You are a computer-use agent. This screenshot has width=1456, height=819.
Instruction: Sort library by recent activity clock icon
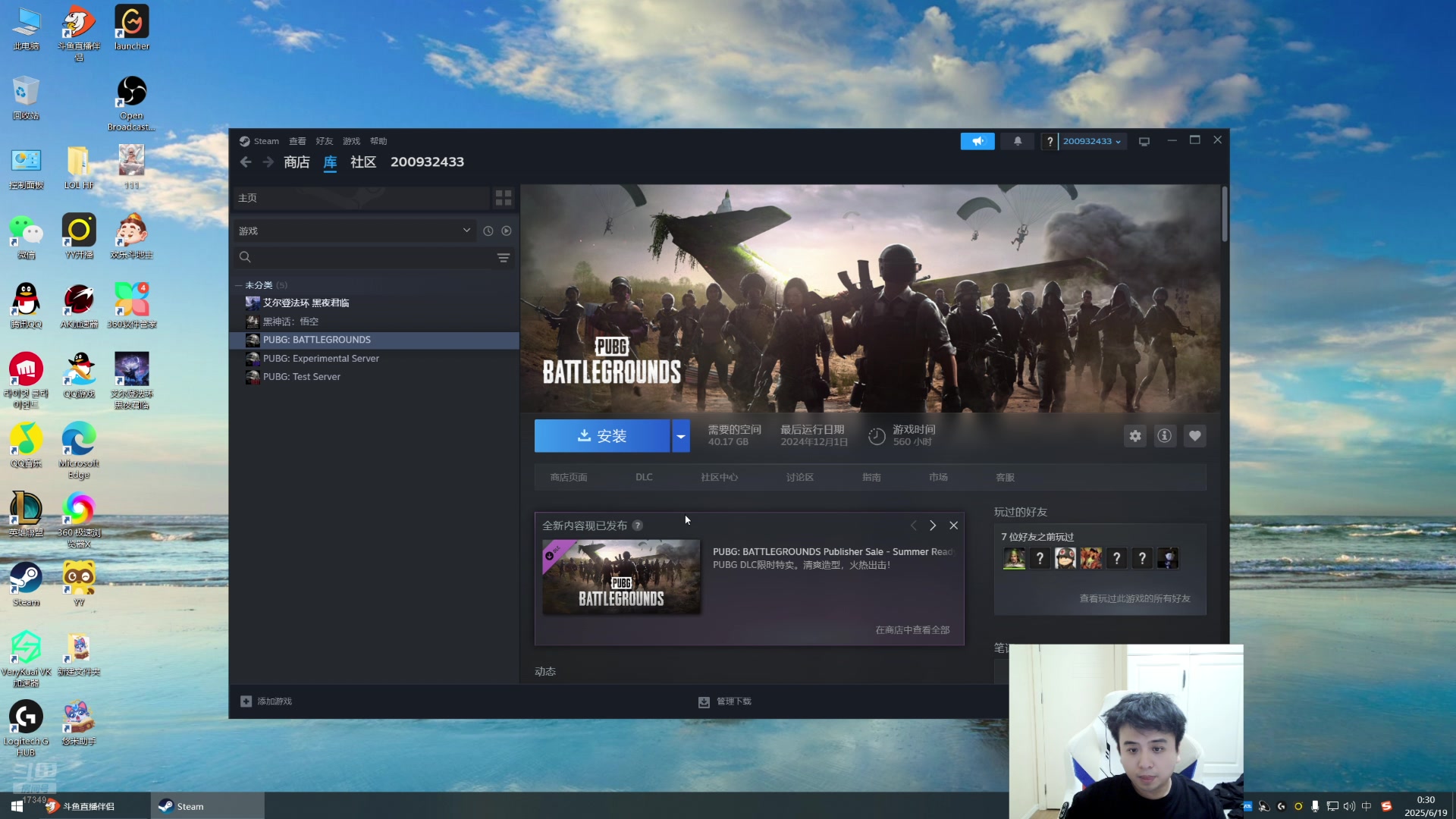coord(488,231)
